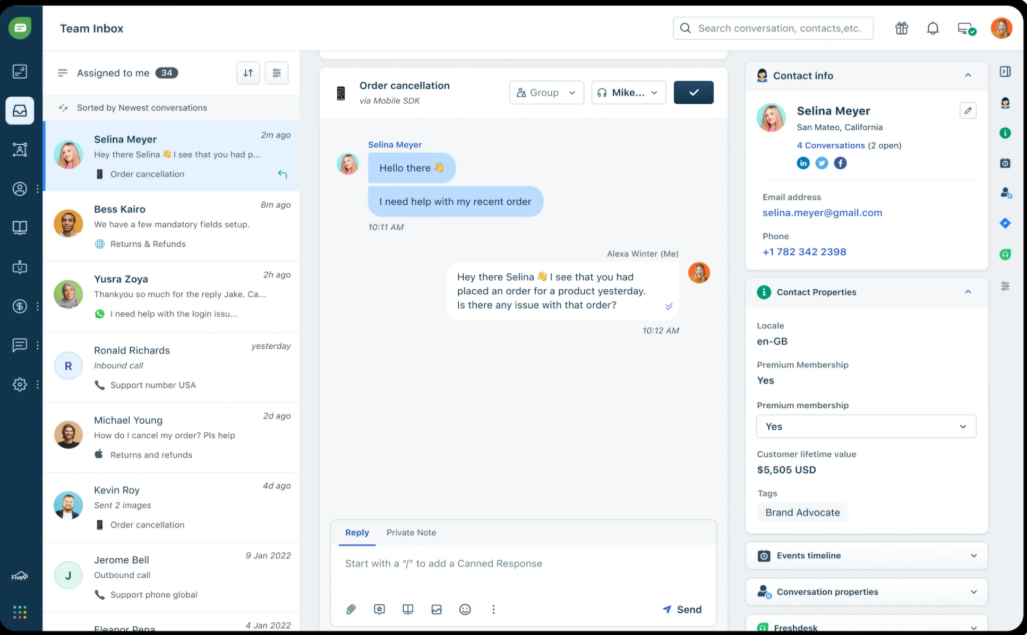Click the conversation filter icon
Viewport: 1027px width, 635px height.
pyautogui.click(x=277, y=73)
